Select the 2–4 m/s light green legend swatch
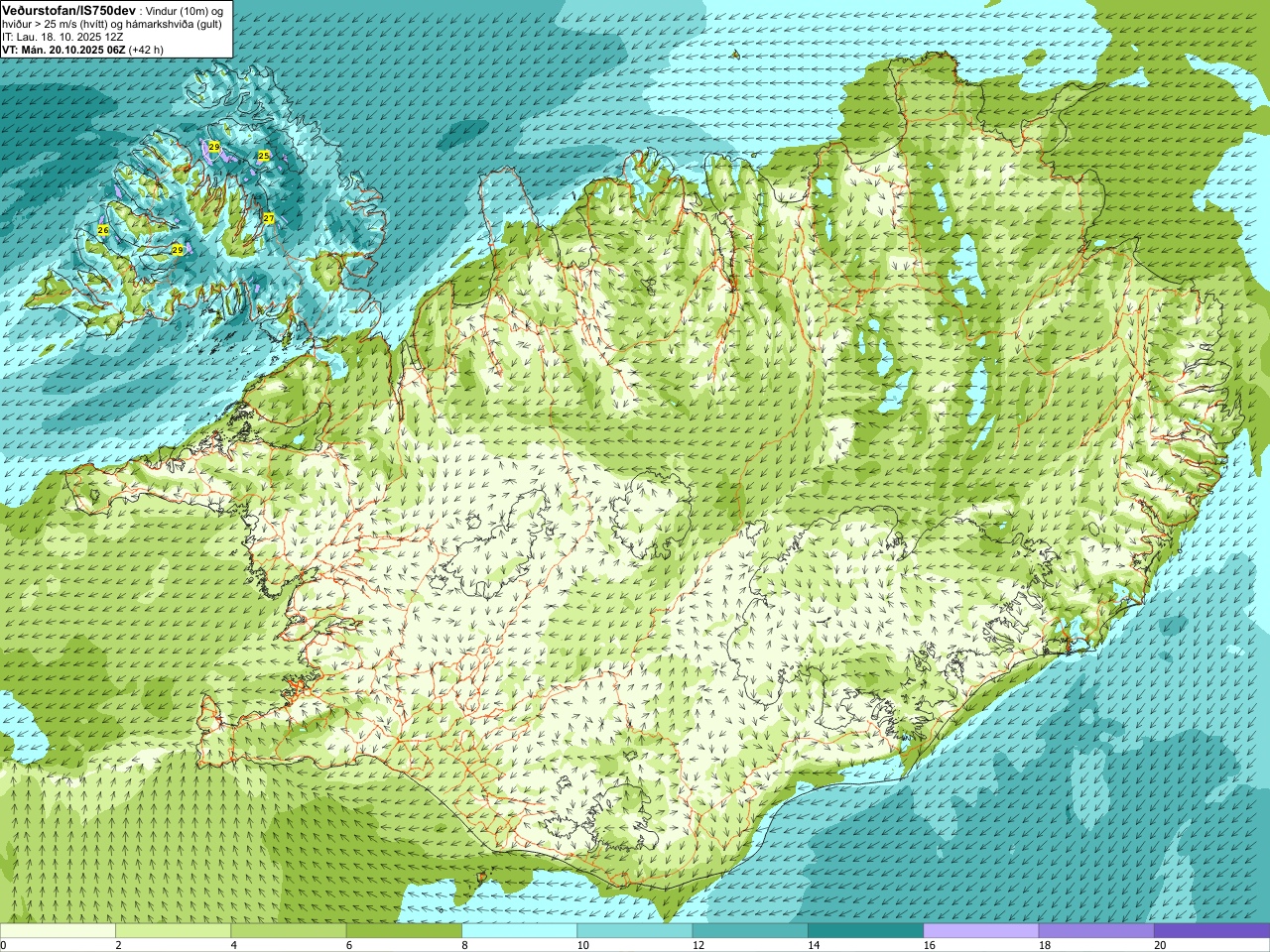Viewport: 1270px width, 952px height. click(x=173, y=931)
